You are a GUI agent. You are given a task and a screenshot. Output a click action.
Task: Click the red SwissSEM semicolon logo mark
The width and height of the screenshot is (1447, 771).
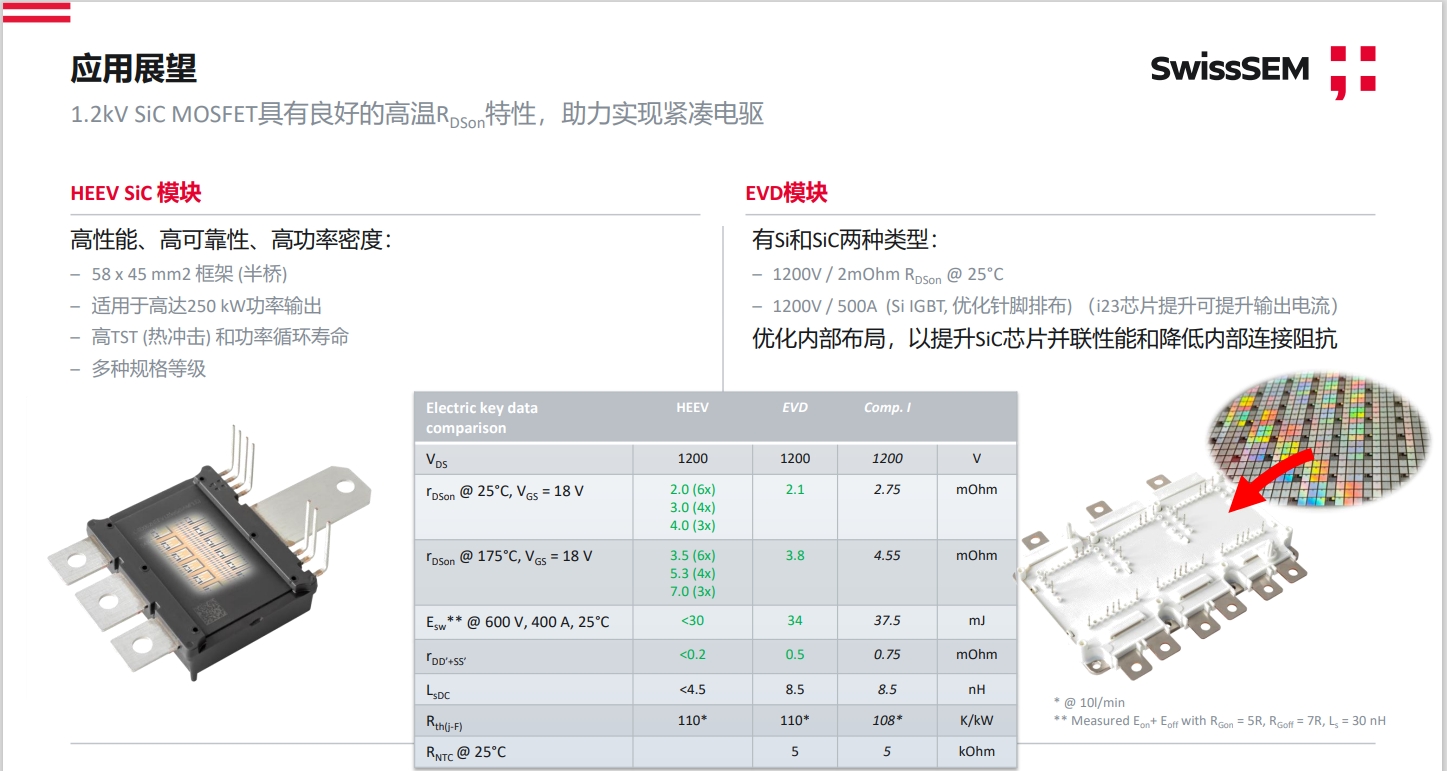(1352, 71)
